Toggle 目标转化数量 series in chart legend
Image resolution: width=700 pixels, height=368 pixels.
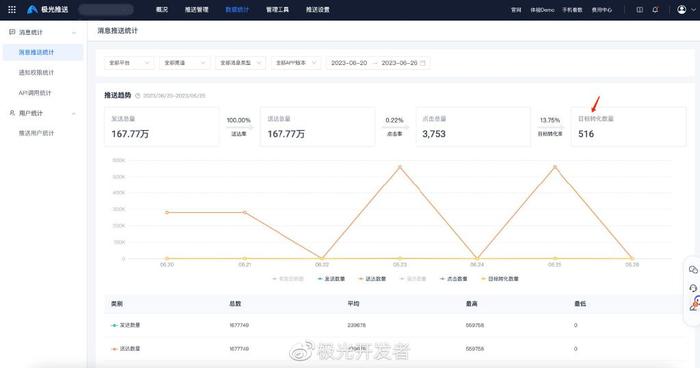[500, 279]
